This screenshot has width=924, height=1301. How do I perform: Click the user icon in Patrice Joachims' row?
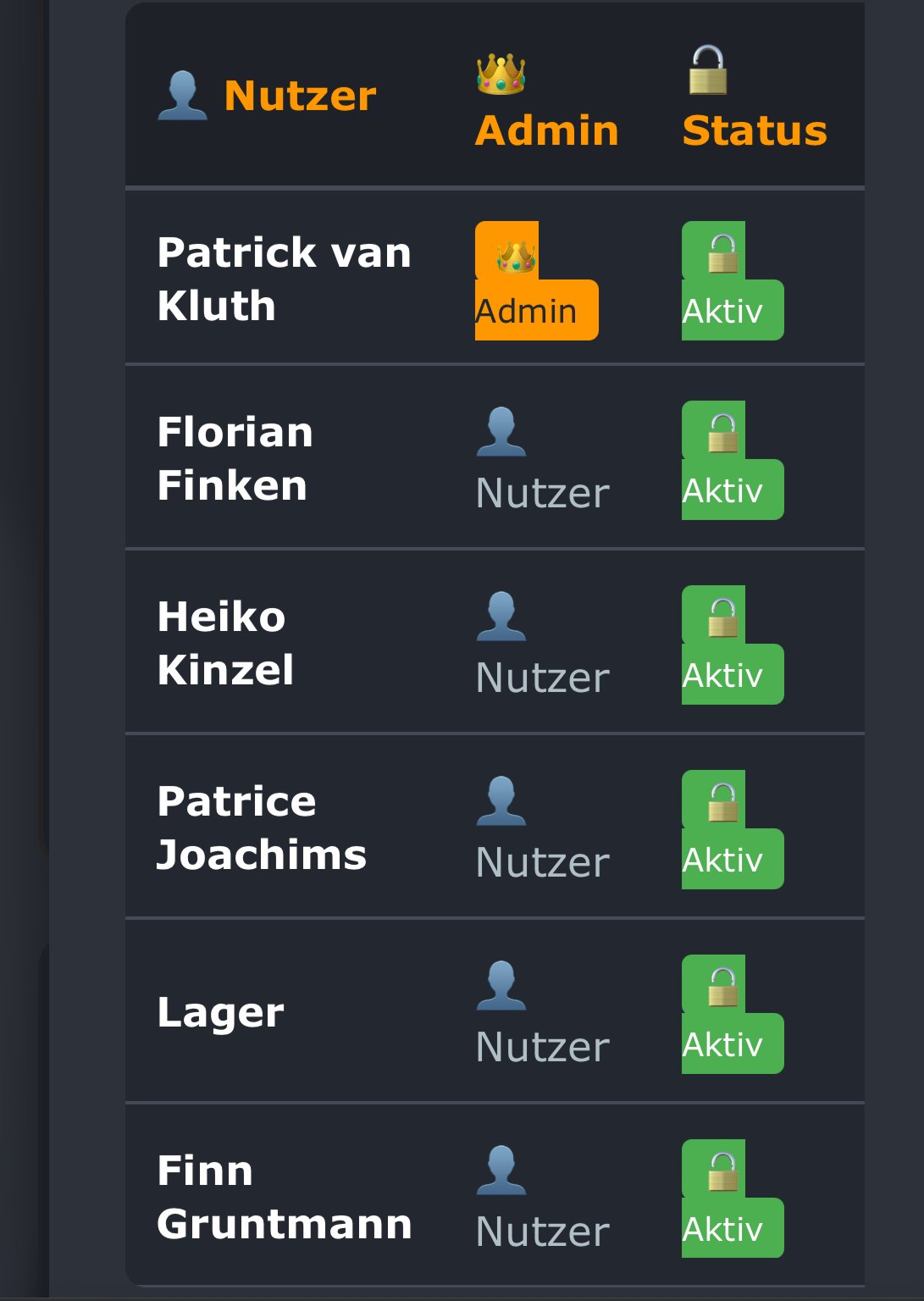(501, 800)
